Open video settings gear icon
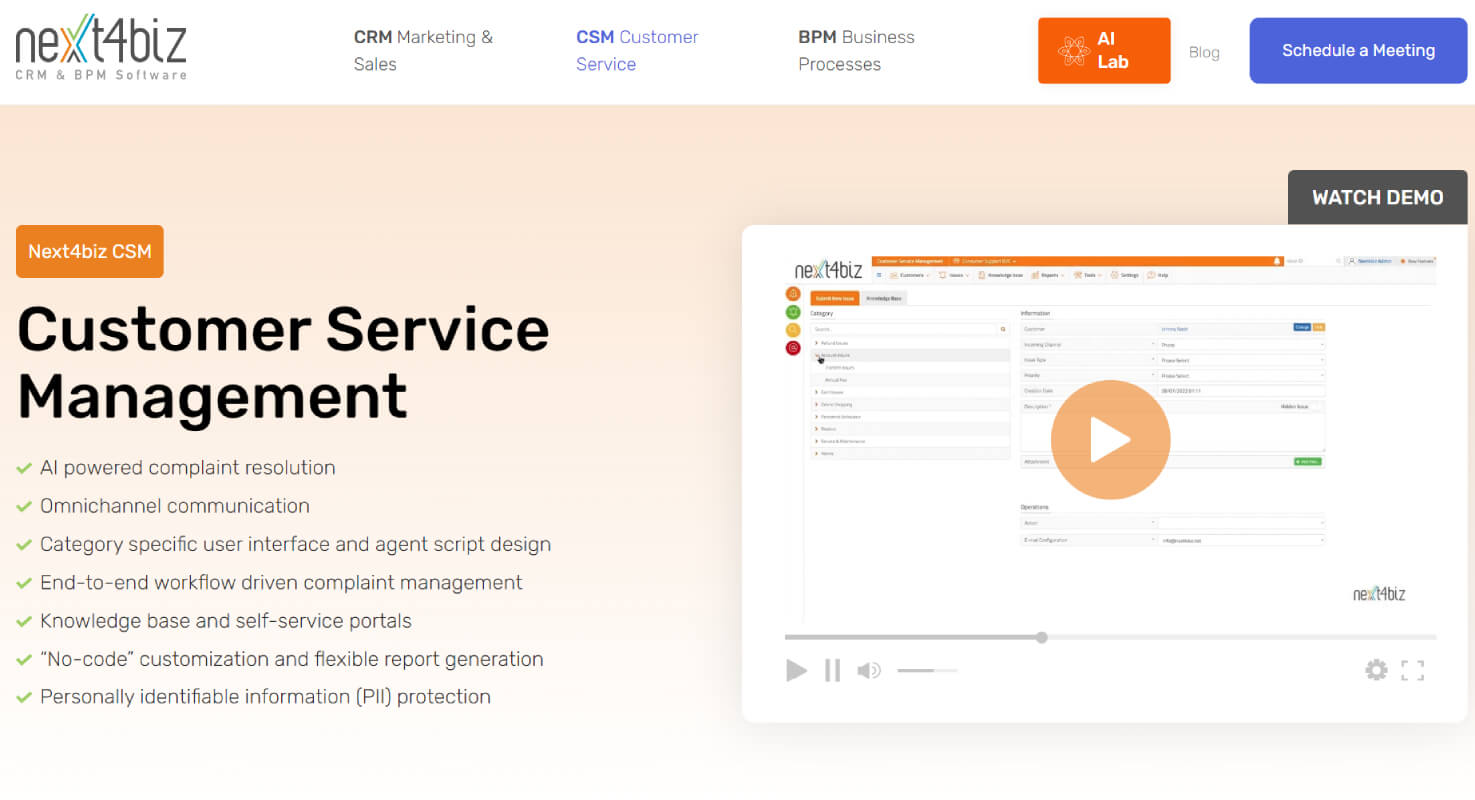 (x=1377, y=670)
